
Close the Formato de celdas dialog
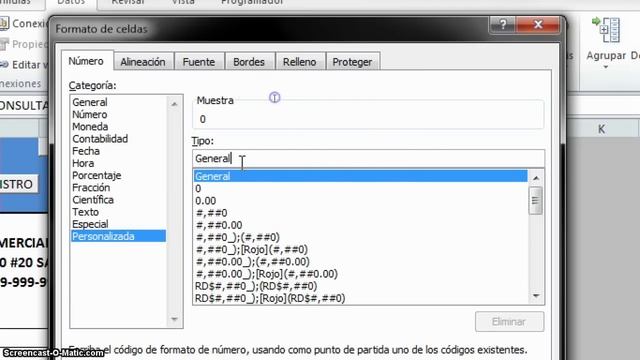(538, 24)
